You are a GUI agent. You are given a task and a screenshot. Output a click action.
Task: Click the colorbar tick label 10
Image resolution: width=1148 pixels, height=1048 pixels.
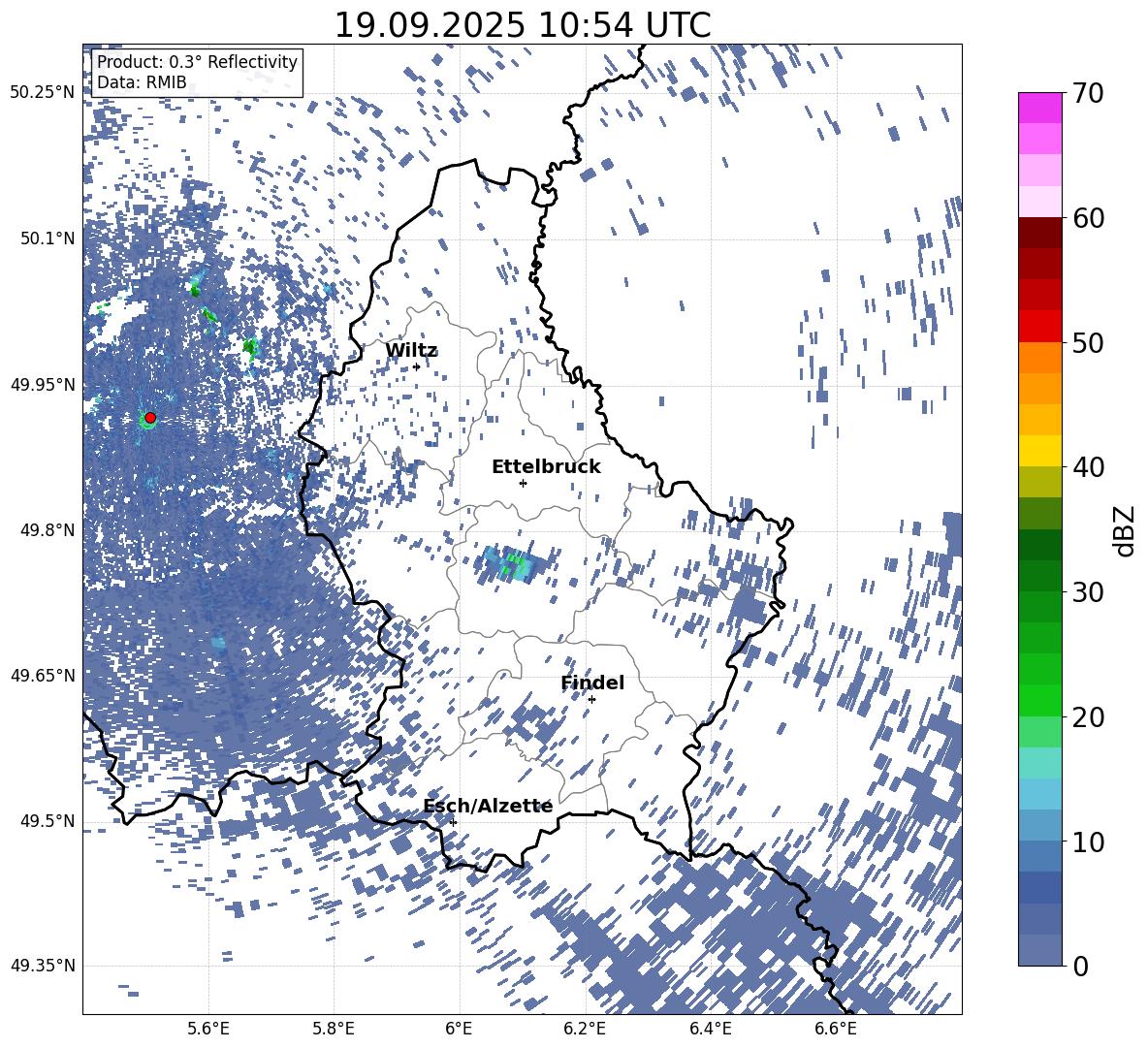click(x=1088, y=842)
